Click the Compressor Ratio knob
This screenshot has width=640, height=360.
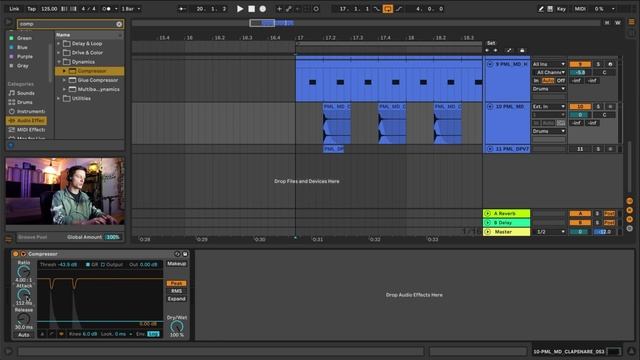click(23, 271)
